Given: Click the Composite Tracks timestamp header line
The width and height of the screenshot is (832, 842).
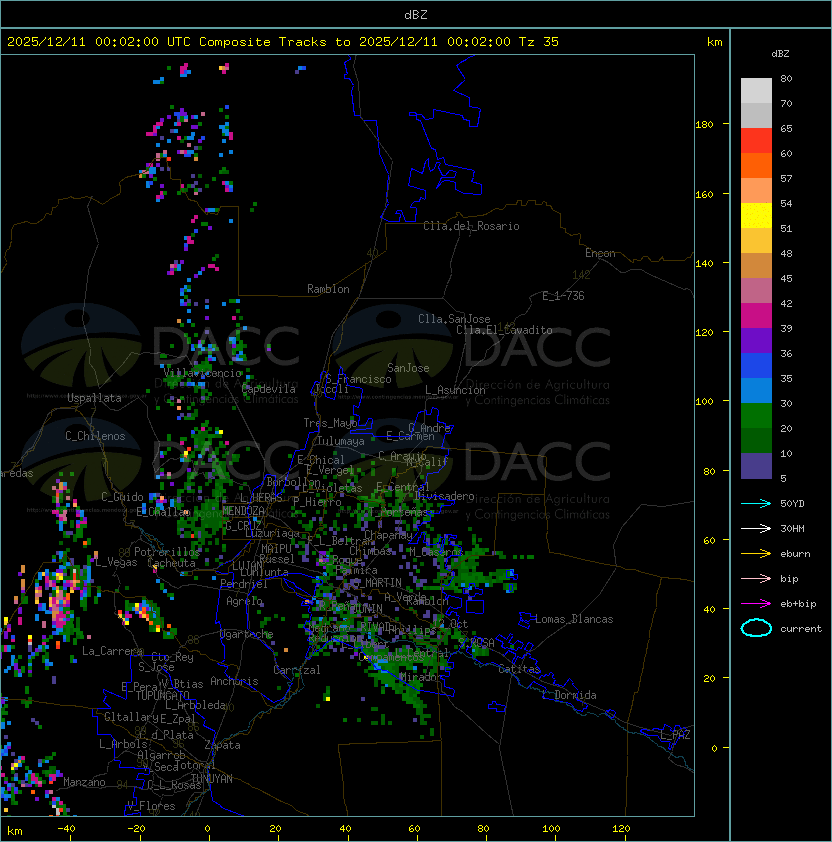Looking at the screenshot, I should (283, 42).
